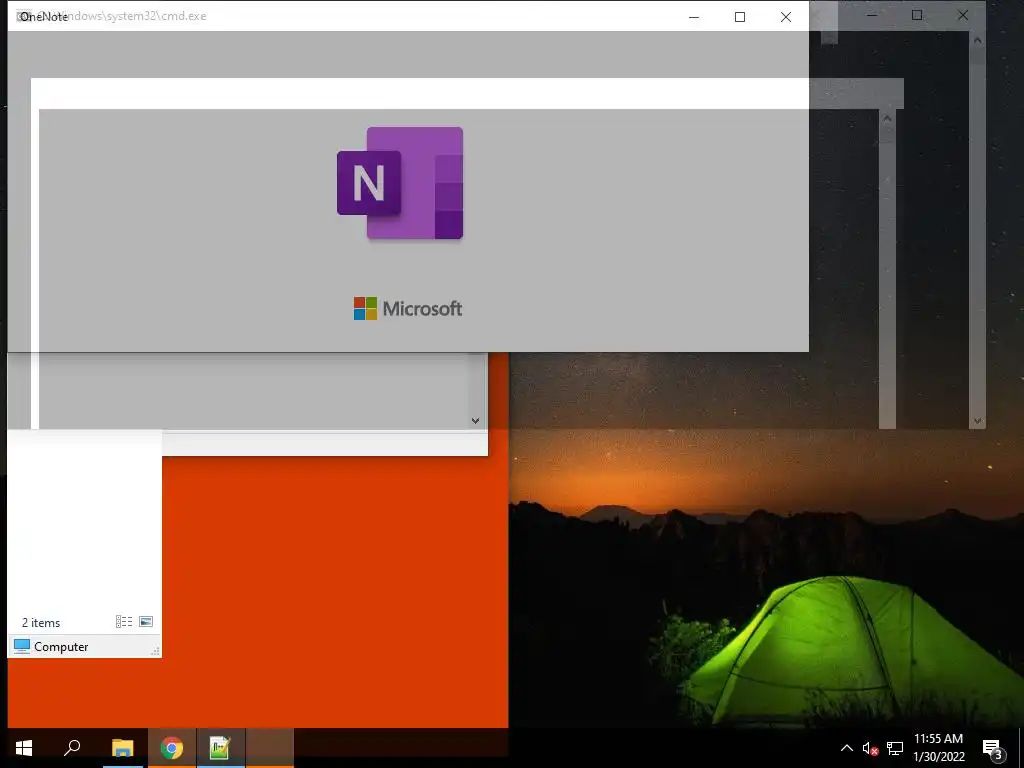Minimize the OneNote window

coord(694,17)
